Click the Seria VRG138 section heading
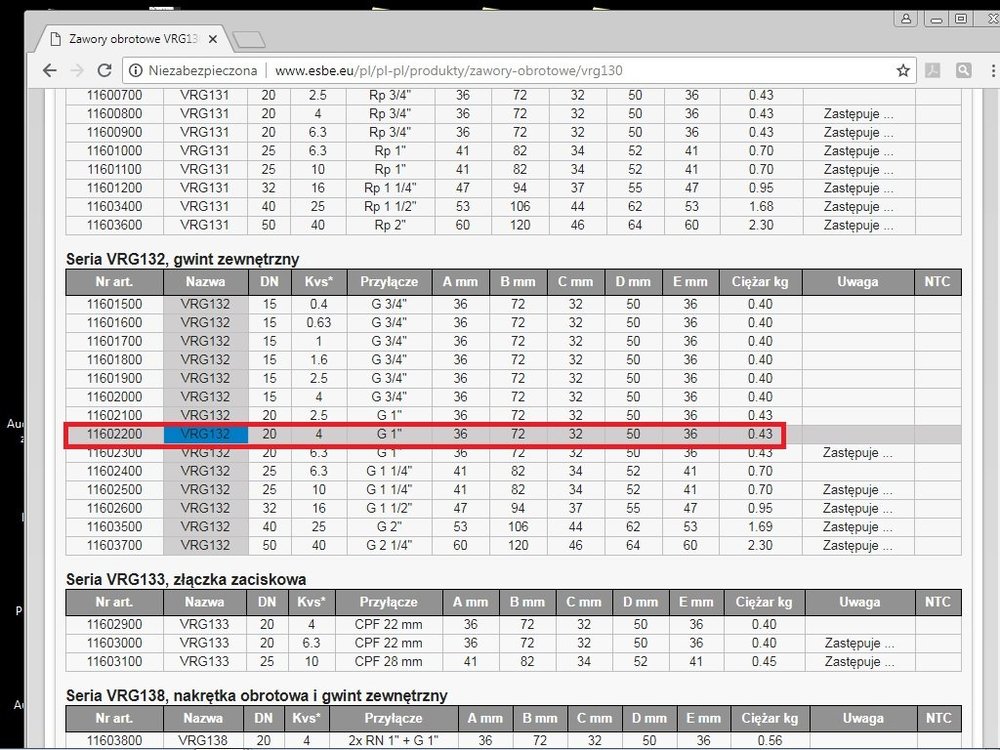Image resolution: width=1000 pixels, height=750 pixels. (x=256, y=695)
